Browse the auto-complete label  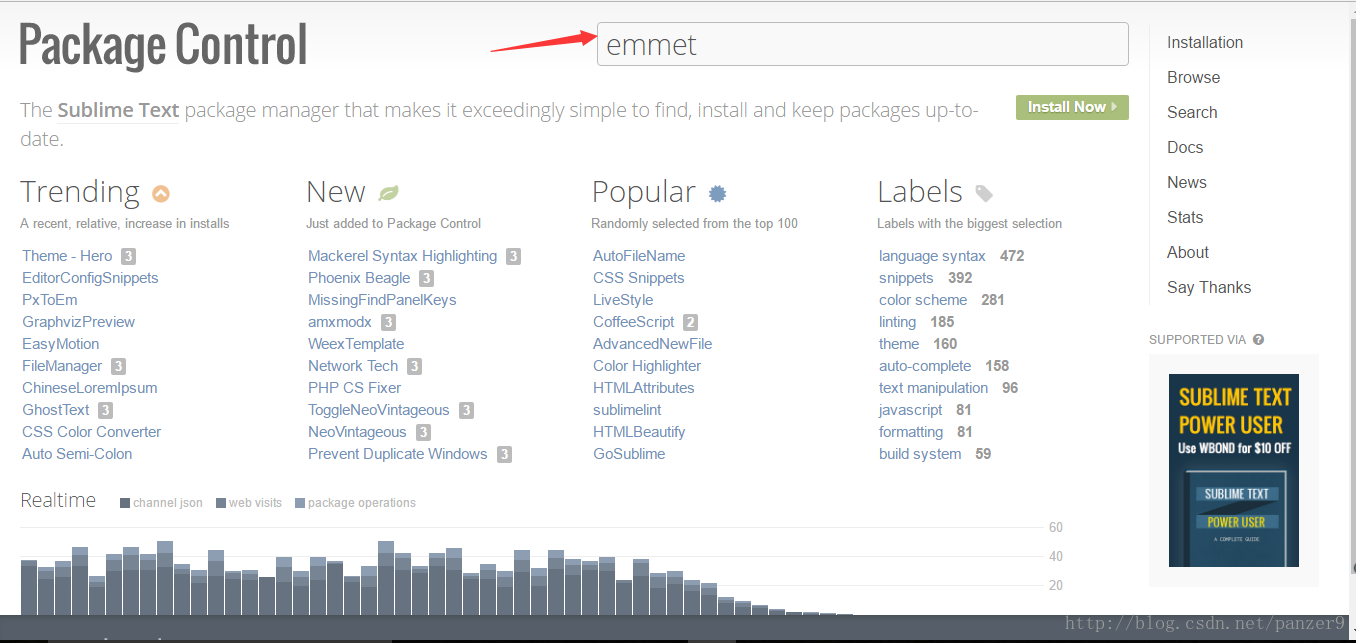click(925, 366)
